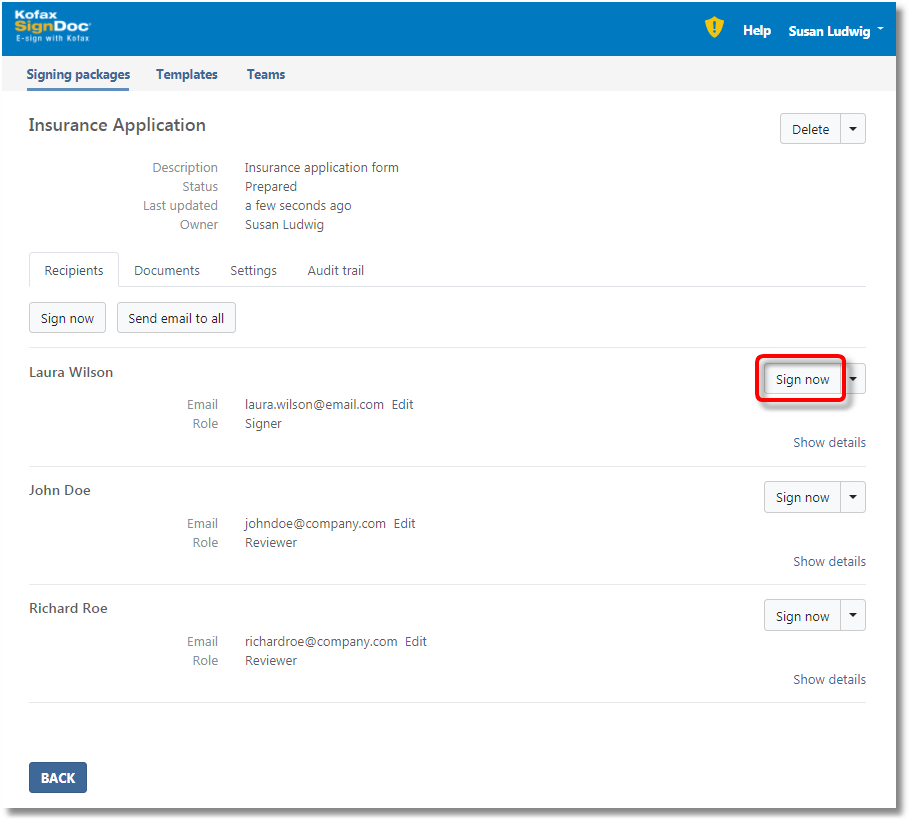Screen dimensions: 910x822
Task: Expand the dropdown arrow next to Delete
Action: click(x=853, y=129)
